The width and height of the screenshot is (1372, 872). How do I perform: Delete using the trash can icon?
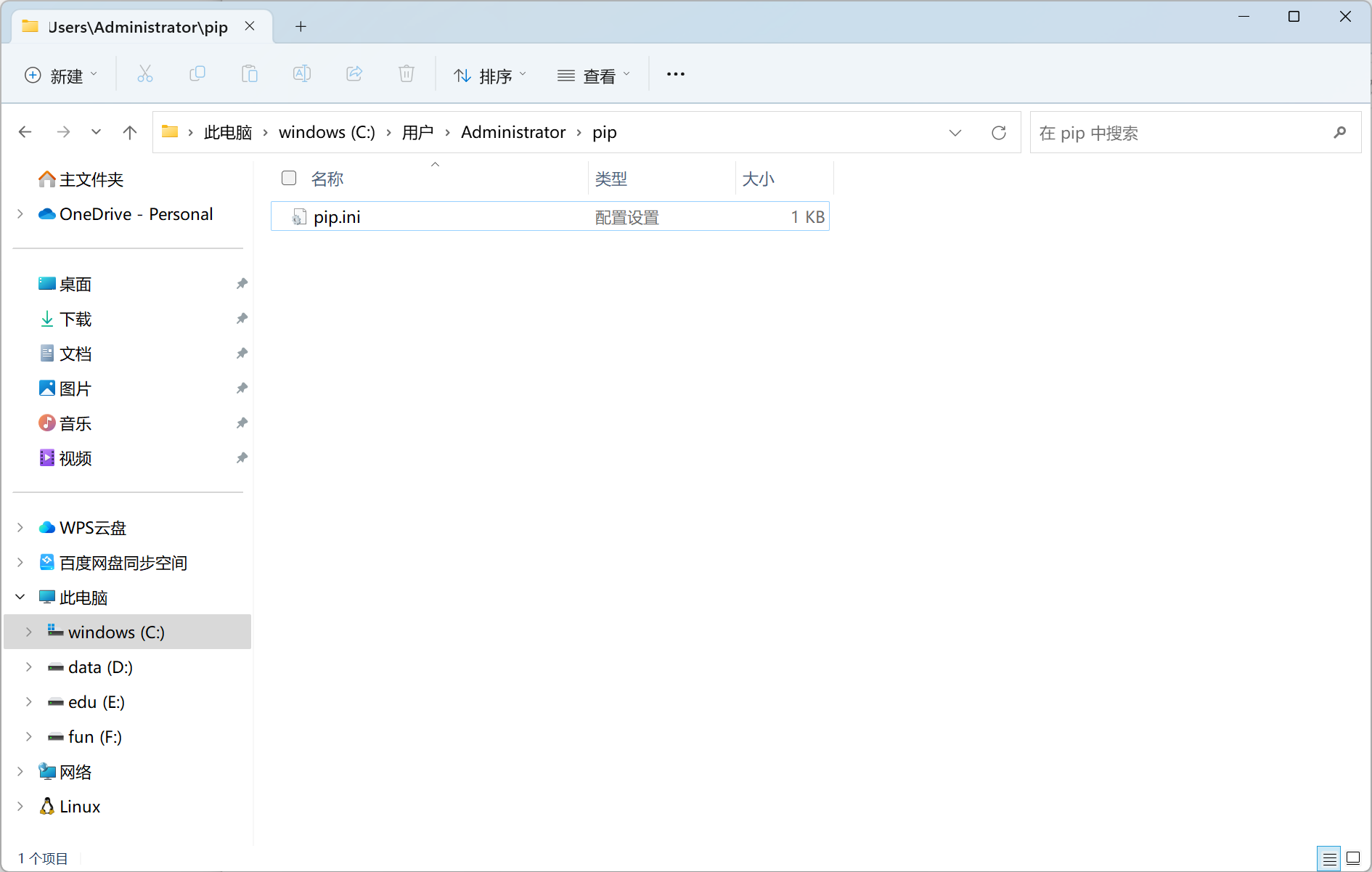[x=406, y=74]
